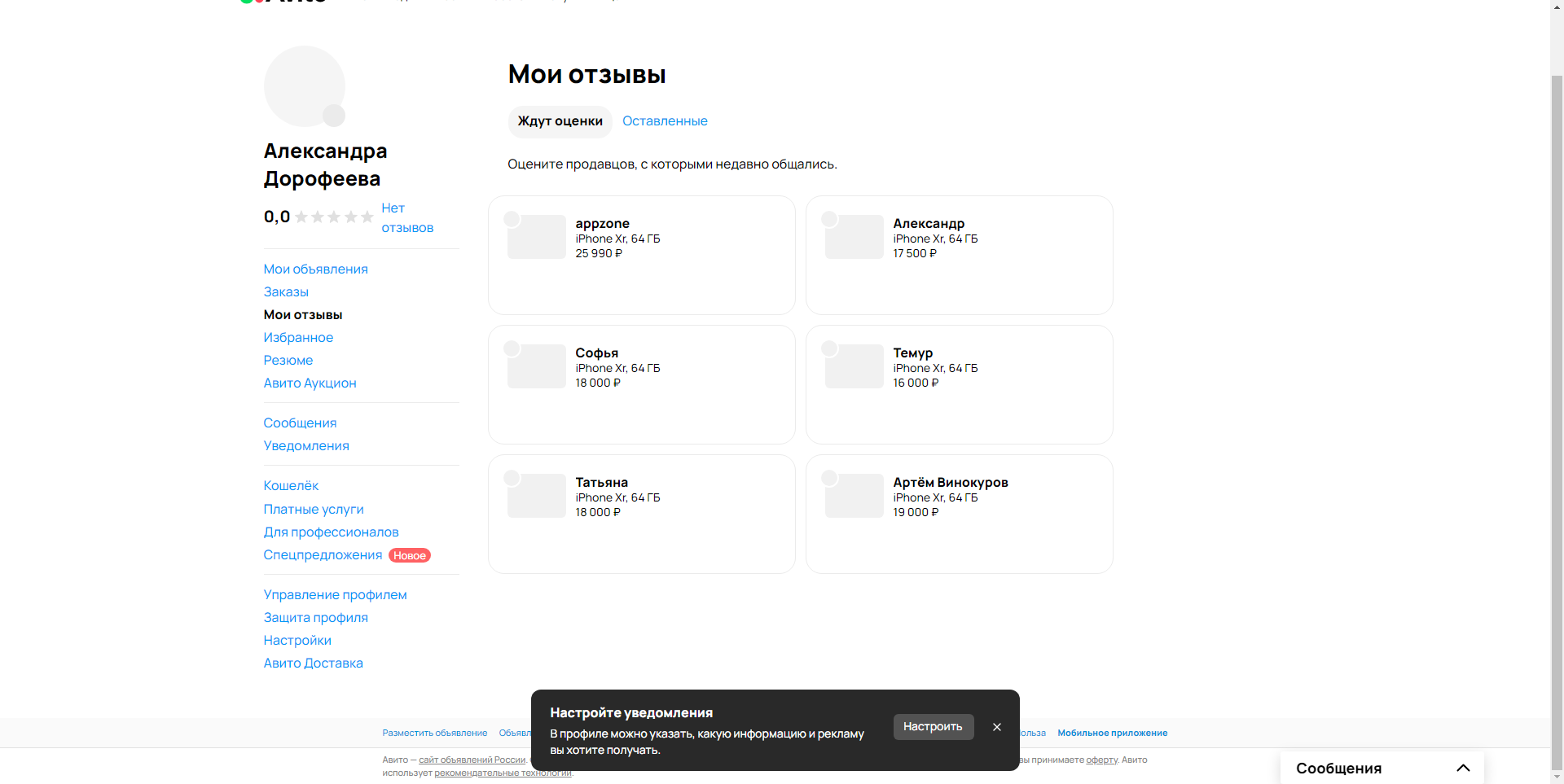This screenshot has width=1564, height=784.
Task: Open Сообщения sidebar link
Action: click(x=300, y=423)
